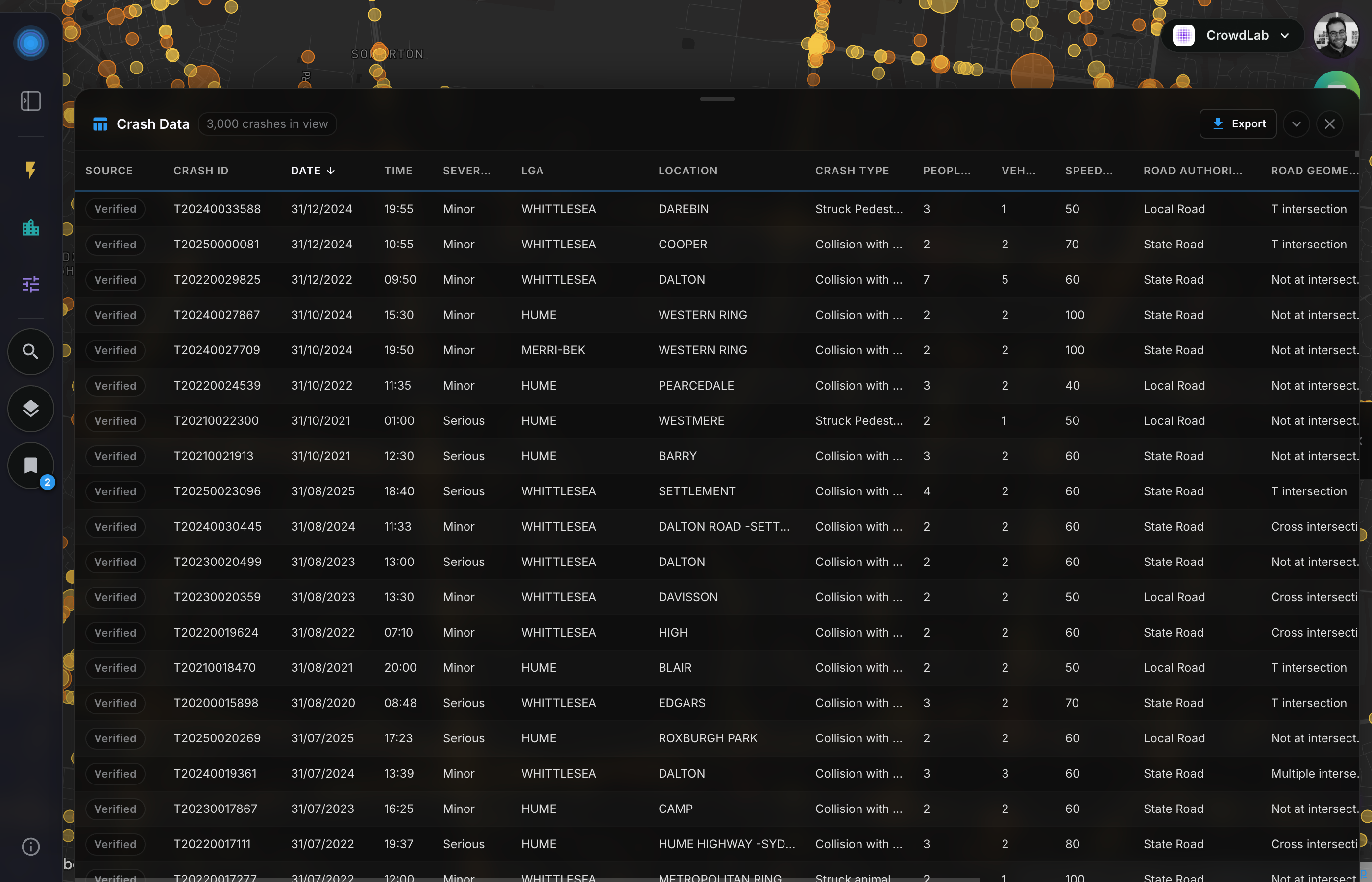Click Multiple interse... road geometry cell
The width and height of the screenshot is (1372, 882).
point(1315,774)
